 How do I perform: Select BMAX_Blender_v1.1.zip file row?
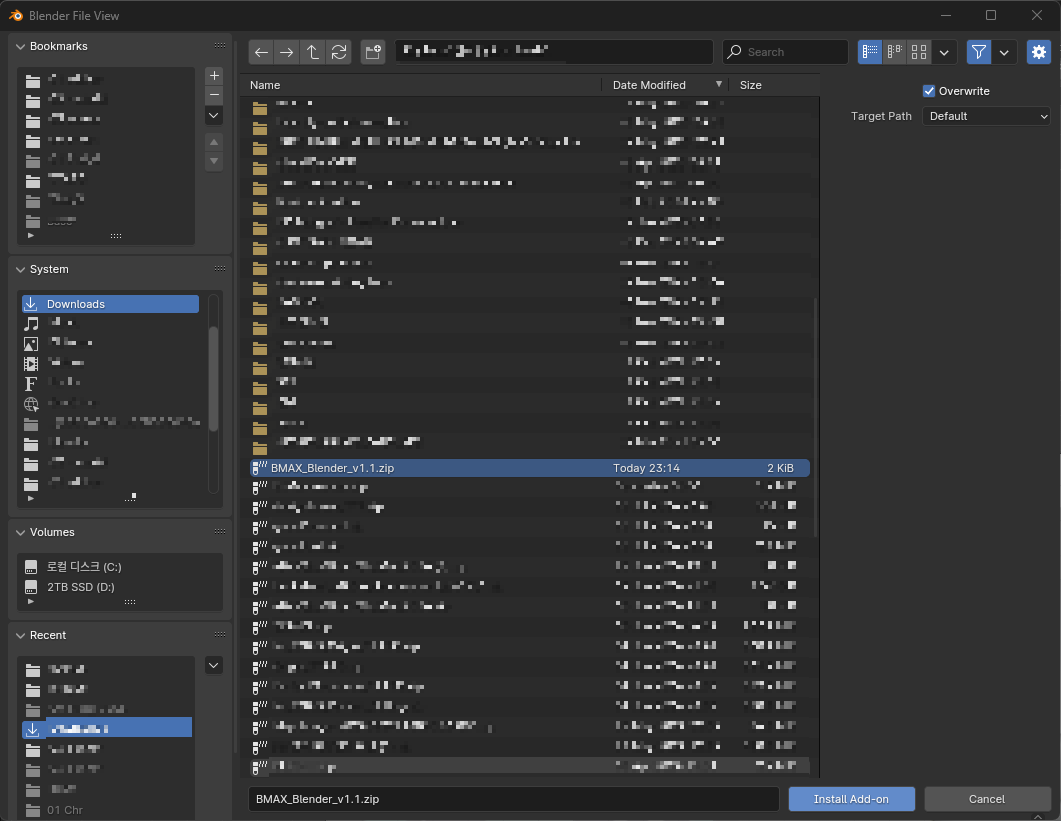pos(530,468)
